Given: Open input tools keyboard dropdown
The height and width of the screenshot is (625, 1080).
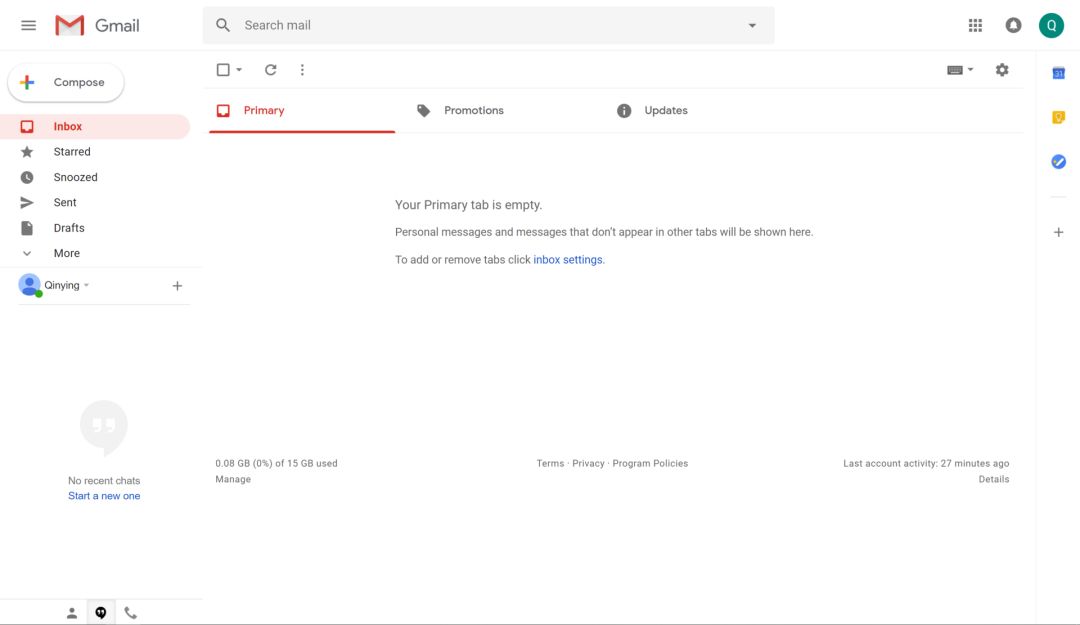Looking at the screenshot, I should point(960,70).
